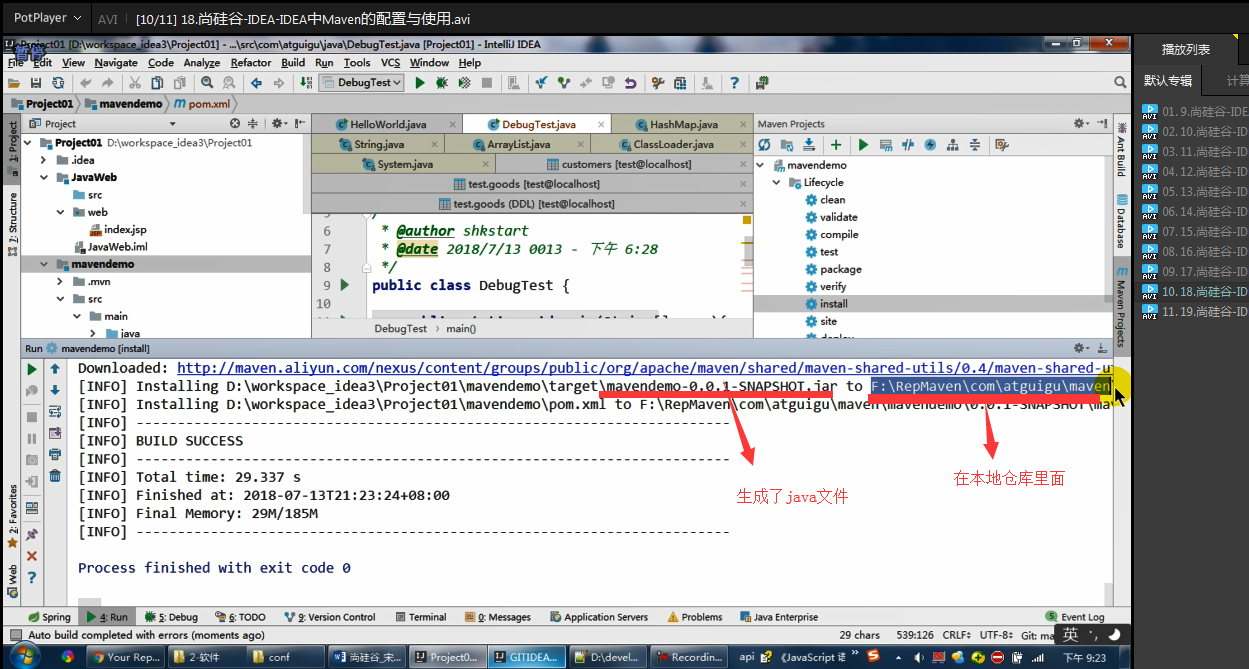1249x669 pixels.
Task: Click Download Sources icon in Maven panel
Action: tap(808, 145)
